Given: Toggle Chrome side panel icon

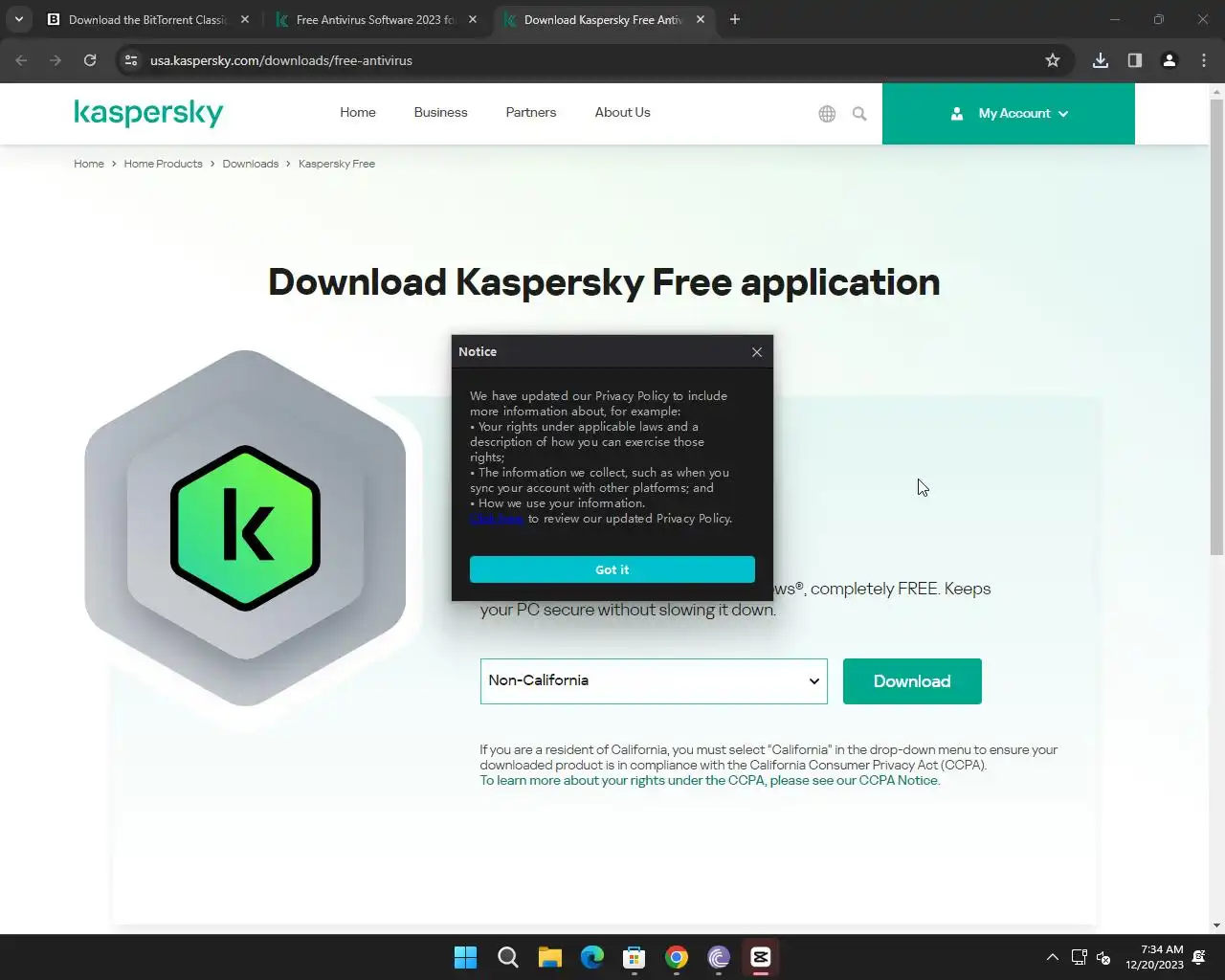Looking at the screenshot, I should pyautogui.click(x=1135, y=60).
